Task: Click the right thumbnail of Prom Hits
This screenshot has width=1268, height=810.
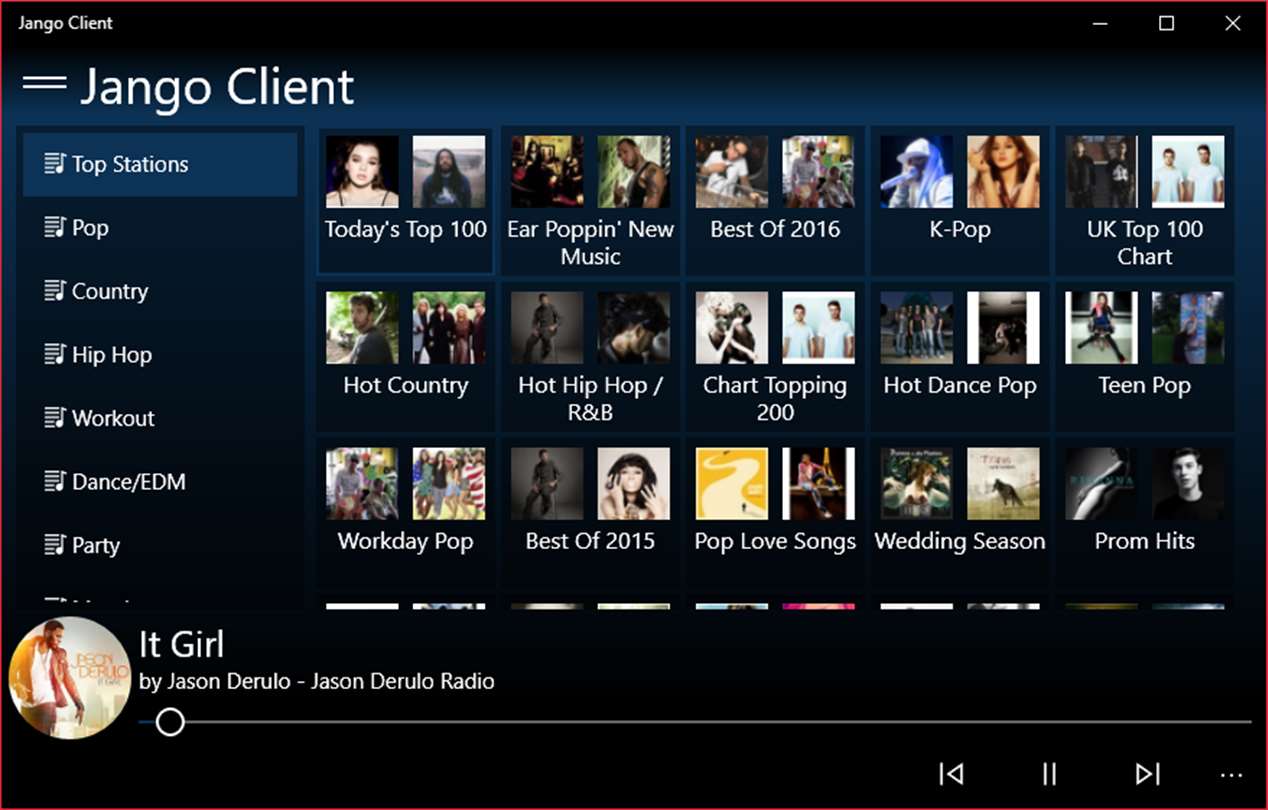Action: pos(1188,484)
